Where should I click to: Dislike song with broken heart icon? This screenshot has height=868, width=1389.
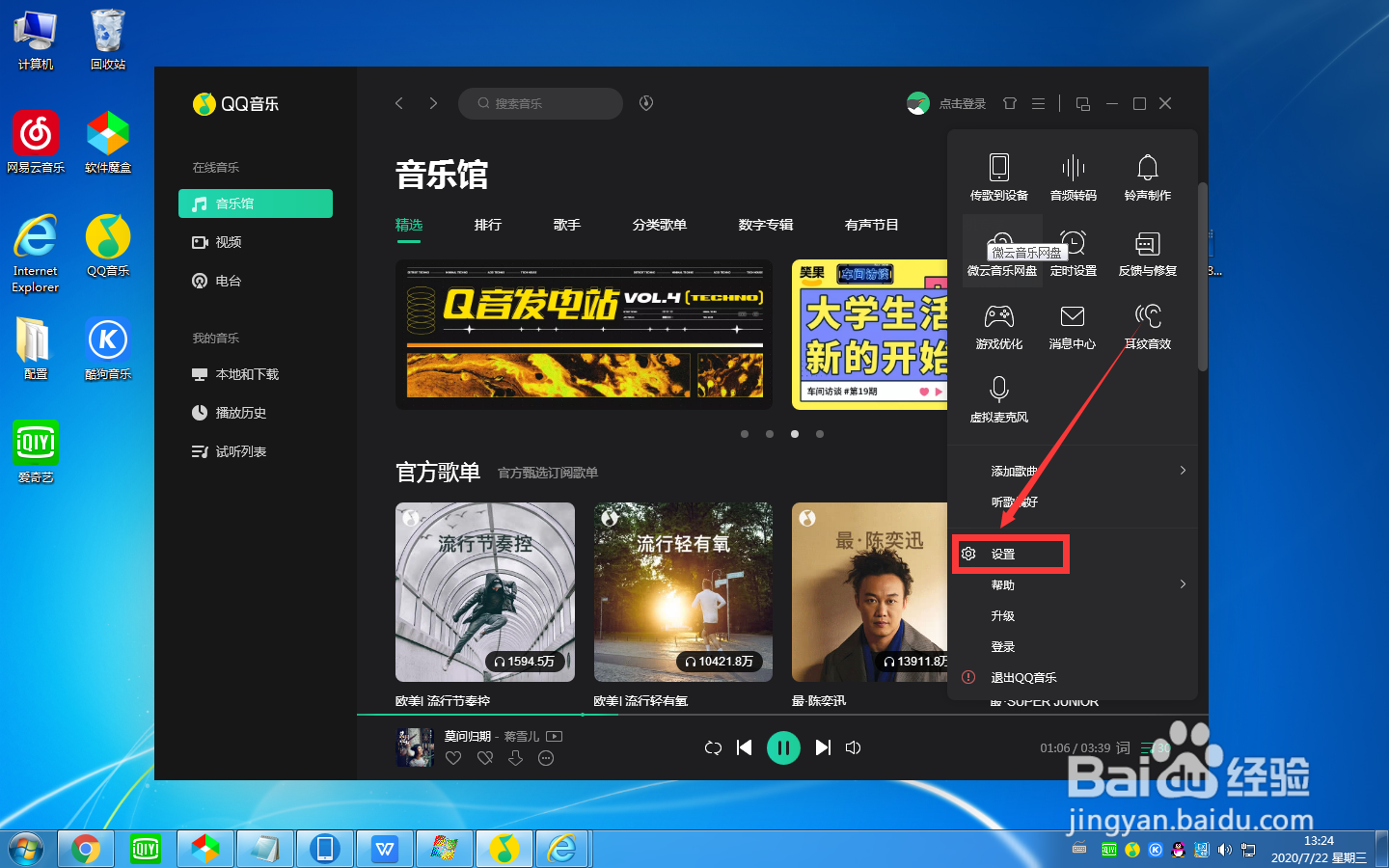pos(485,758)
